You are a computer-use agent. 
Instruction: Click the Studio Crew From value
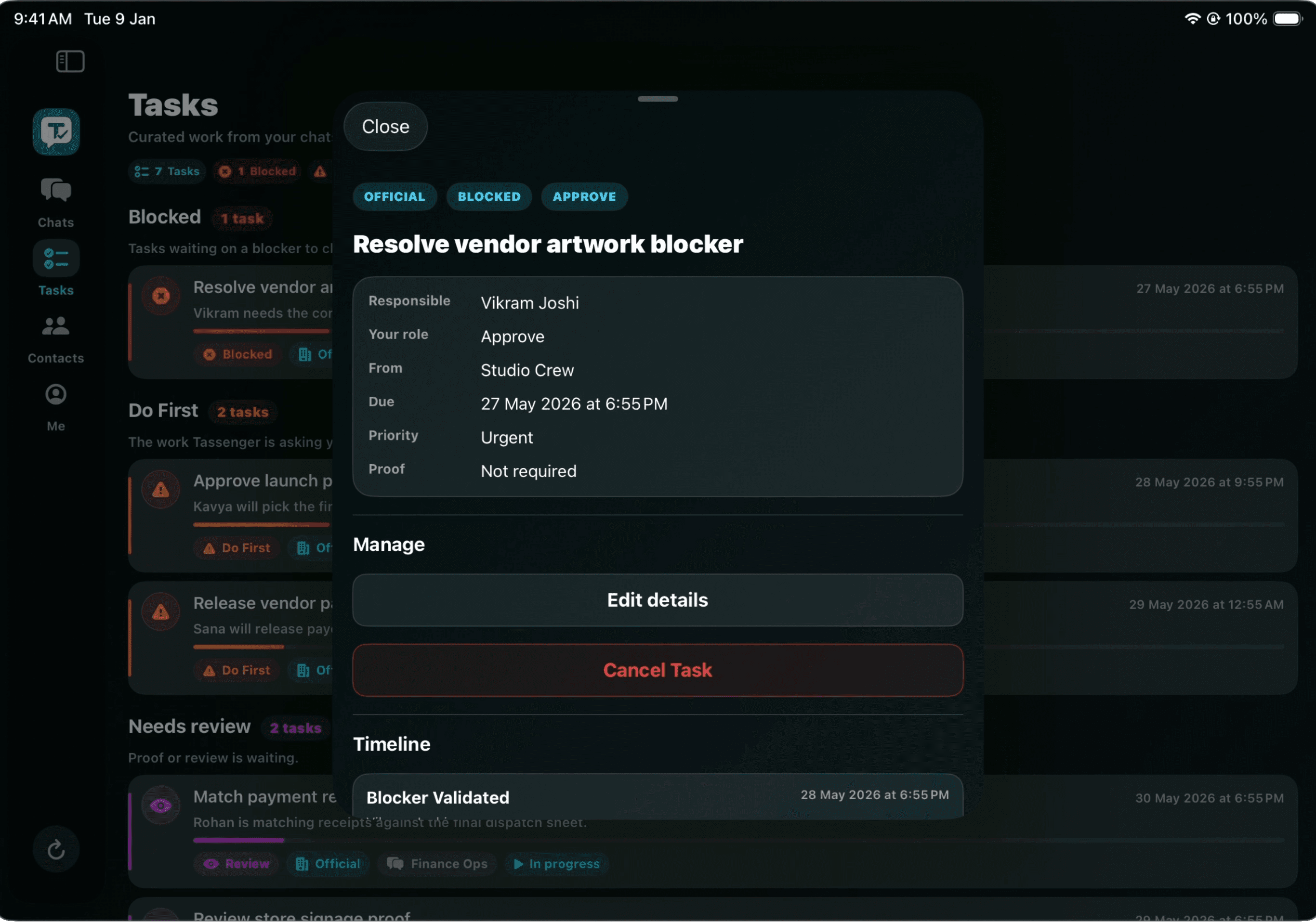[527, 370]
